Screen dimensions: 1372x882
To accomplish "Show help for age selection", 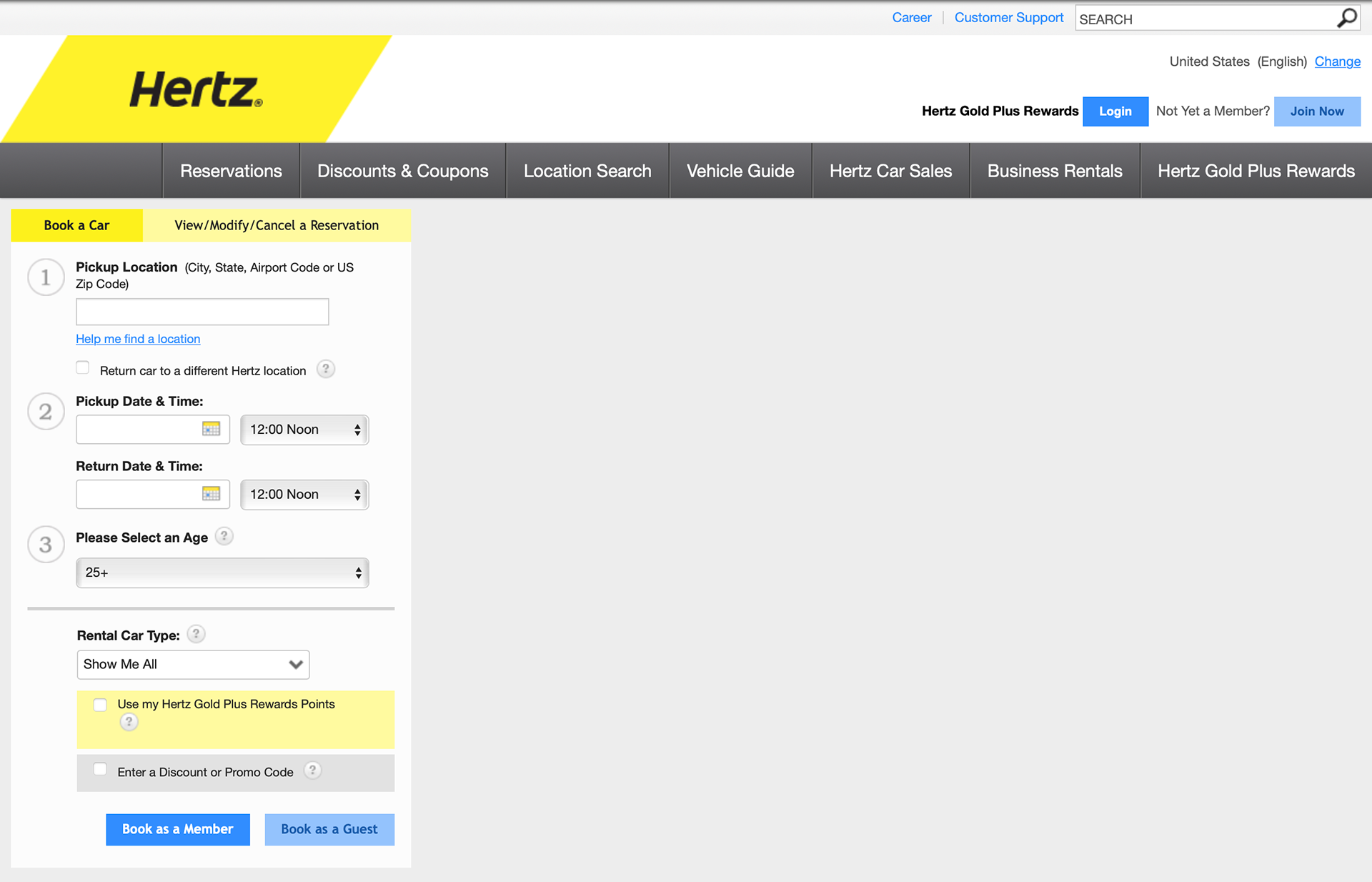I will click(x=224, y=536).
